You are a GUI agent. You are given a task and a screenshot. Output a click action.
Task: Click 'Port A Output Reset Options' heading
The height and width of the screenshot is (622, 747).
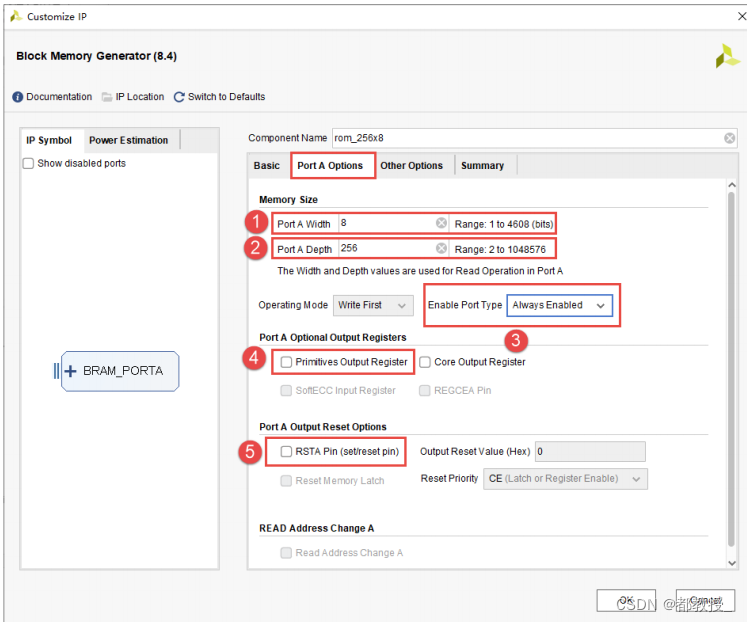323,427
